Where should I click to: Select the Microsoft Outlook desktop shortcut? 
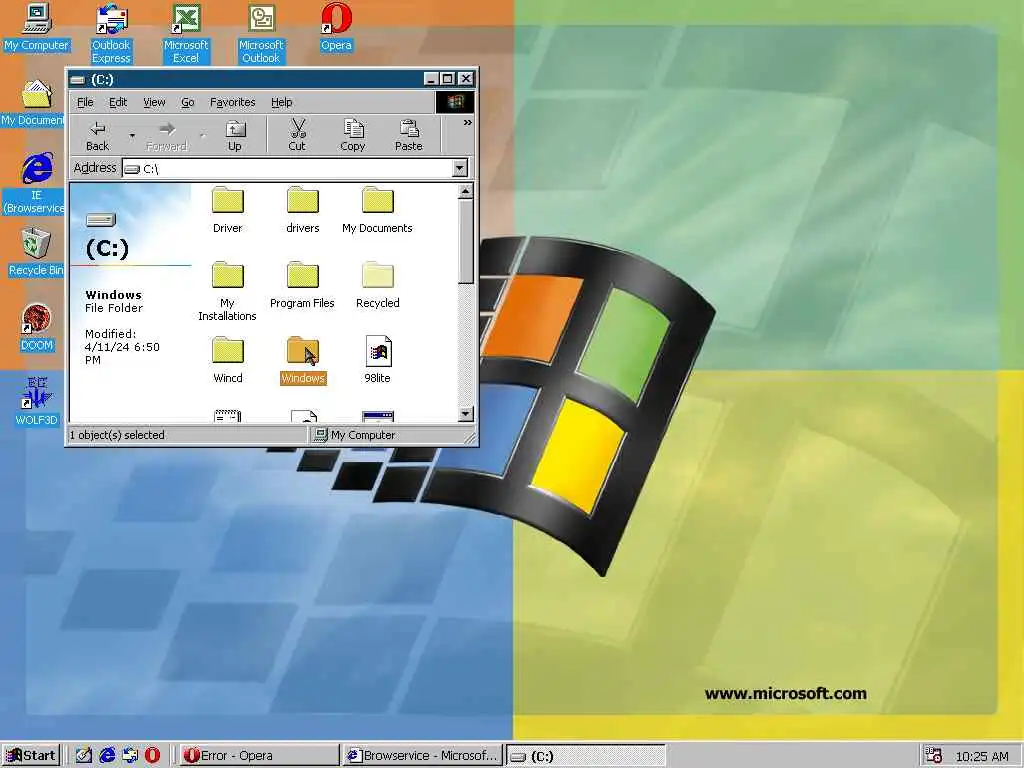coord(261,33)
